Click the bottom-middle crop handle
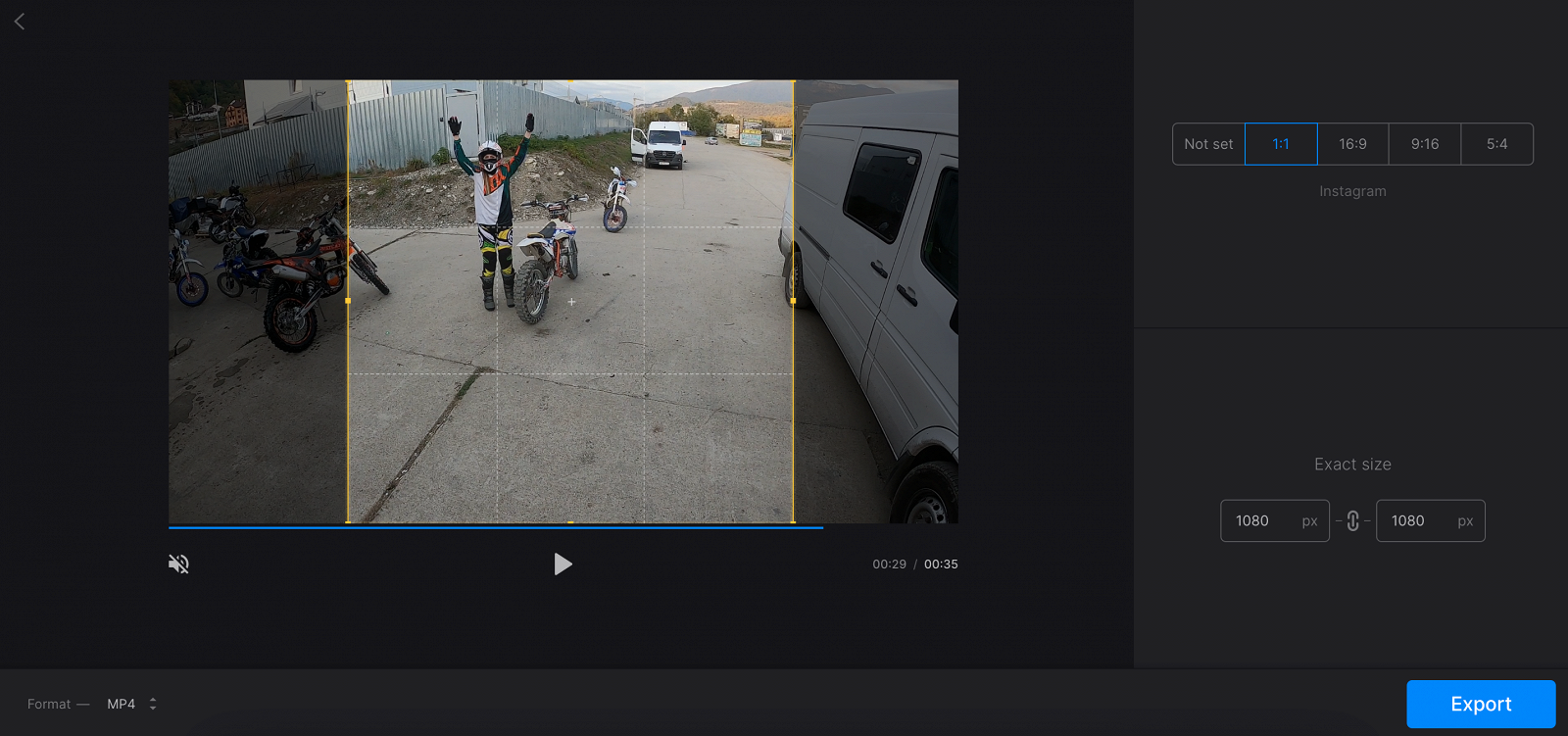The width and height of the screenshot is (1568, 736). click(x=570, y=522)
